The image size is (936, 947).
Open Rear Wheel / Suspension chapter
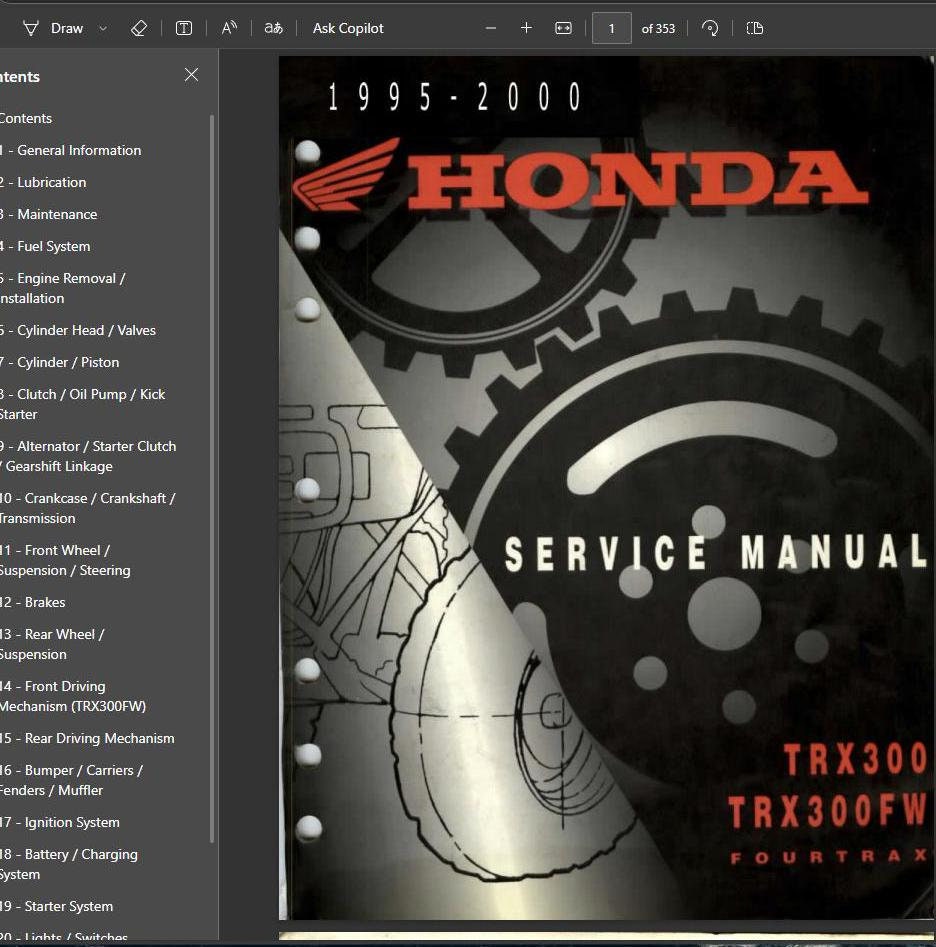pos(53,644)
